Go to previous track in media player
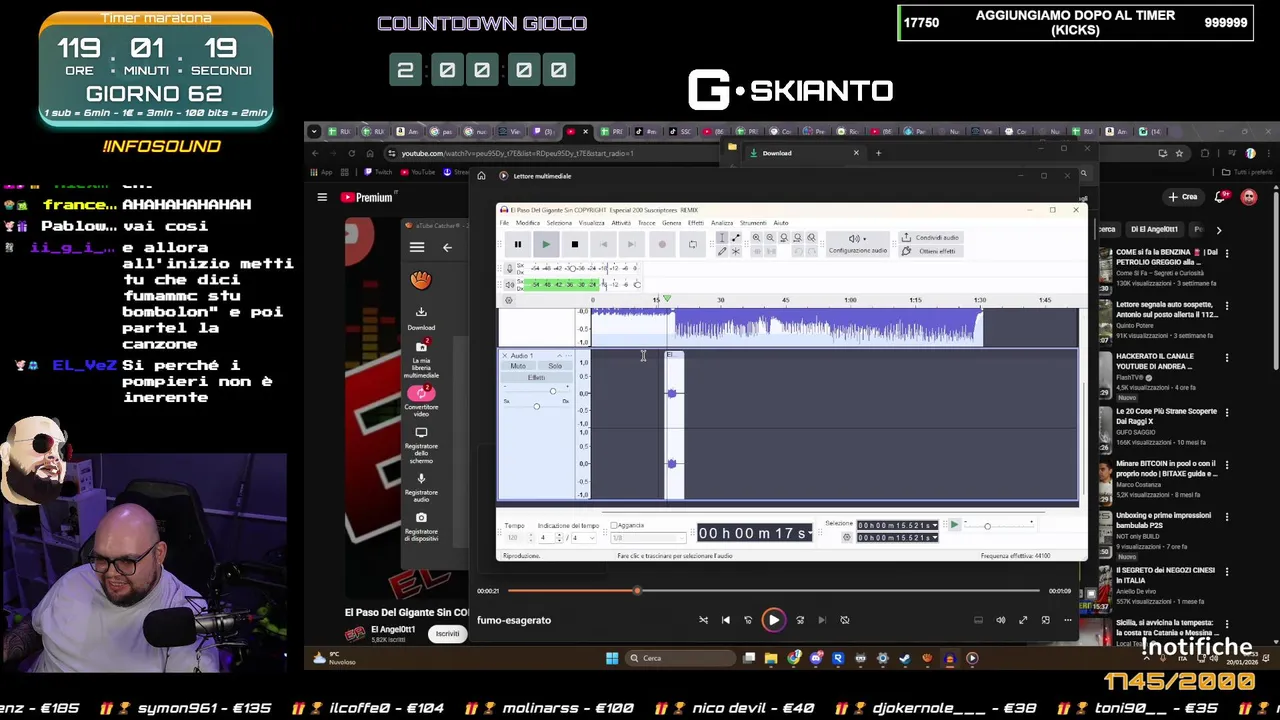This screenshot has width=1280, height=720. (726, 620)
